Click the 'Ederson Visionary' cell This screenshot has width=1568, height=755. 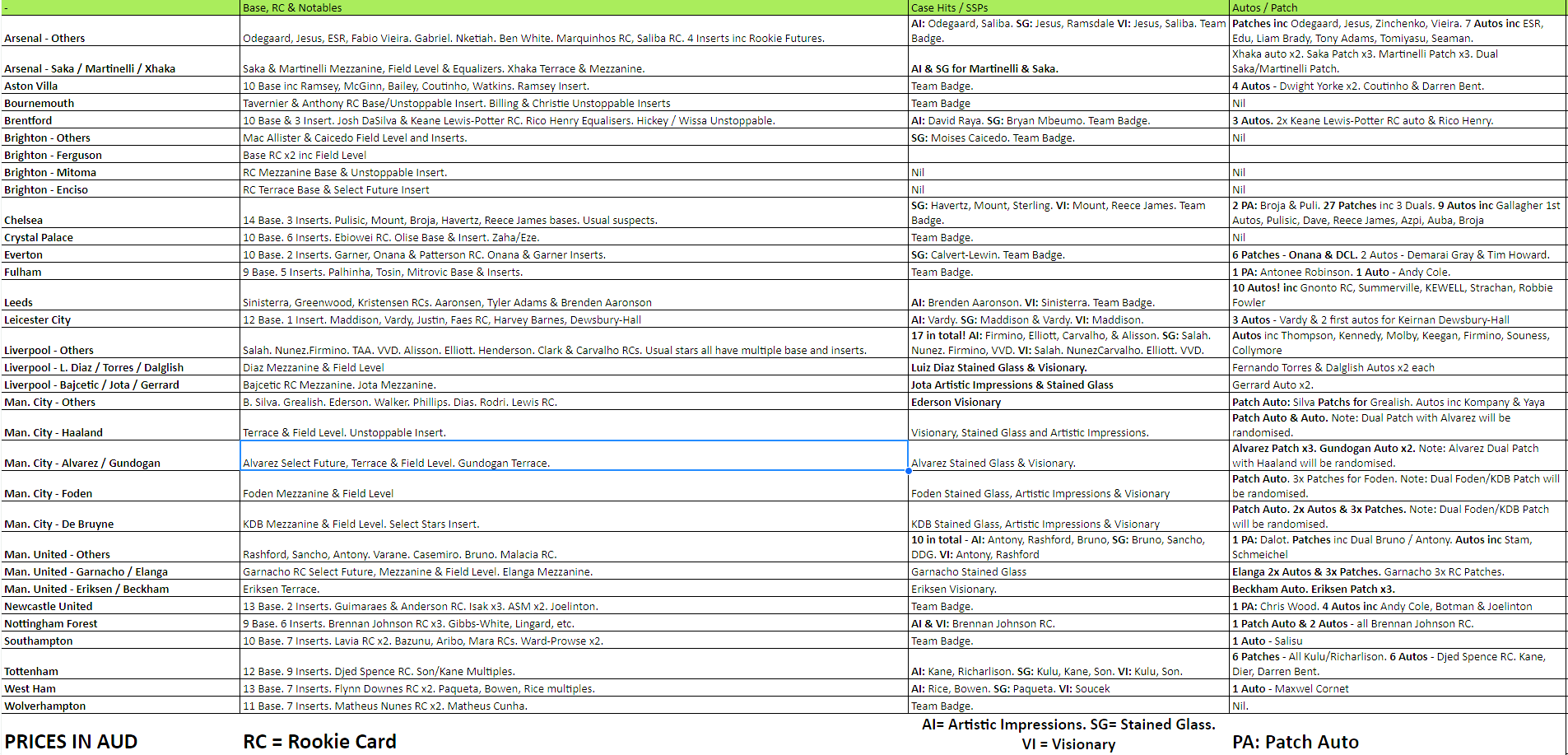(1068, 402)
